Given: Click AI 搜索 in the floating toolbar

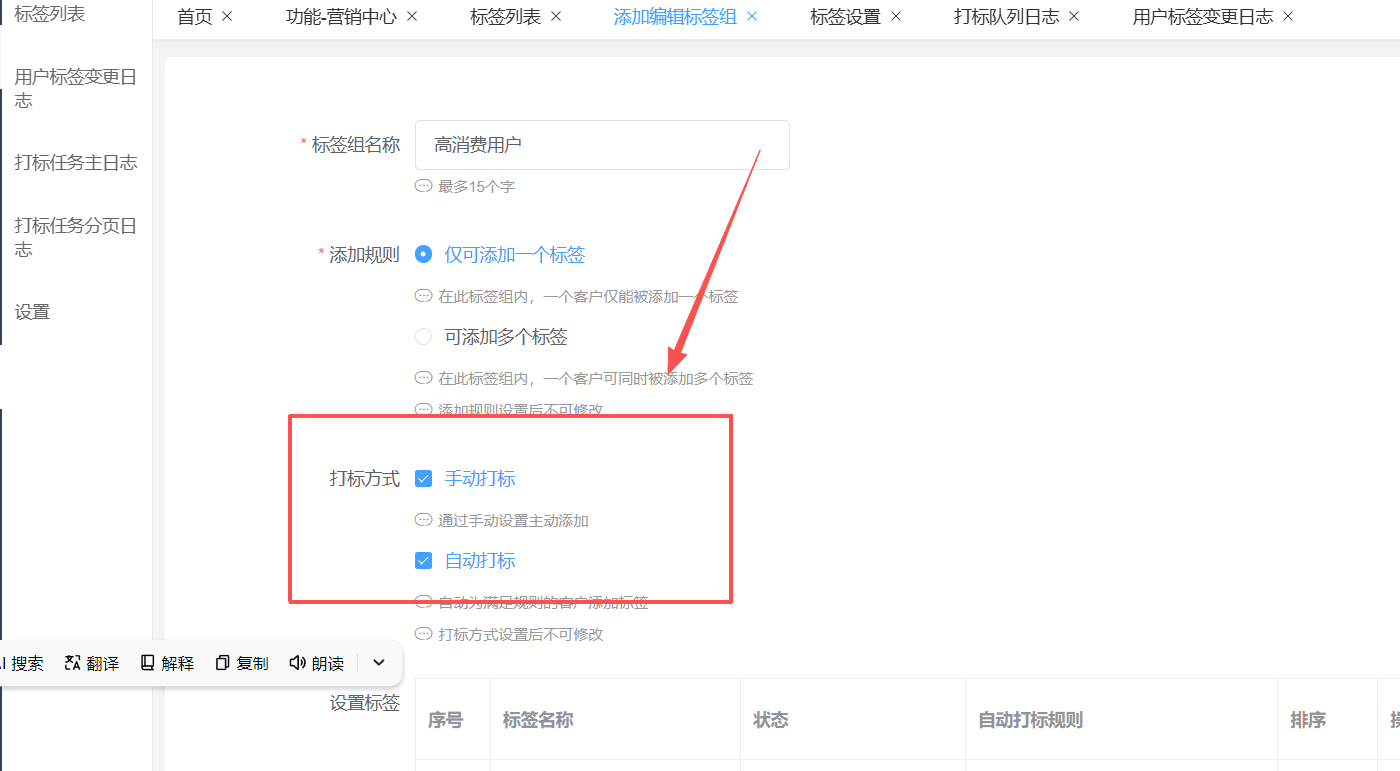Looking at the screenshot, I should pyautogui.click(x=22, y=663).
